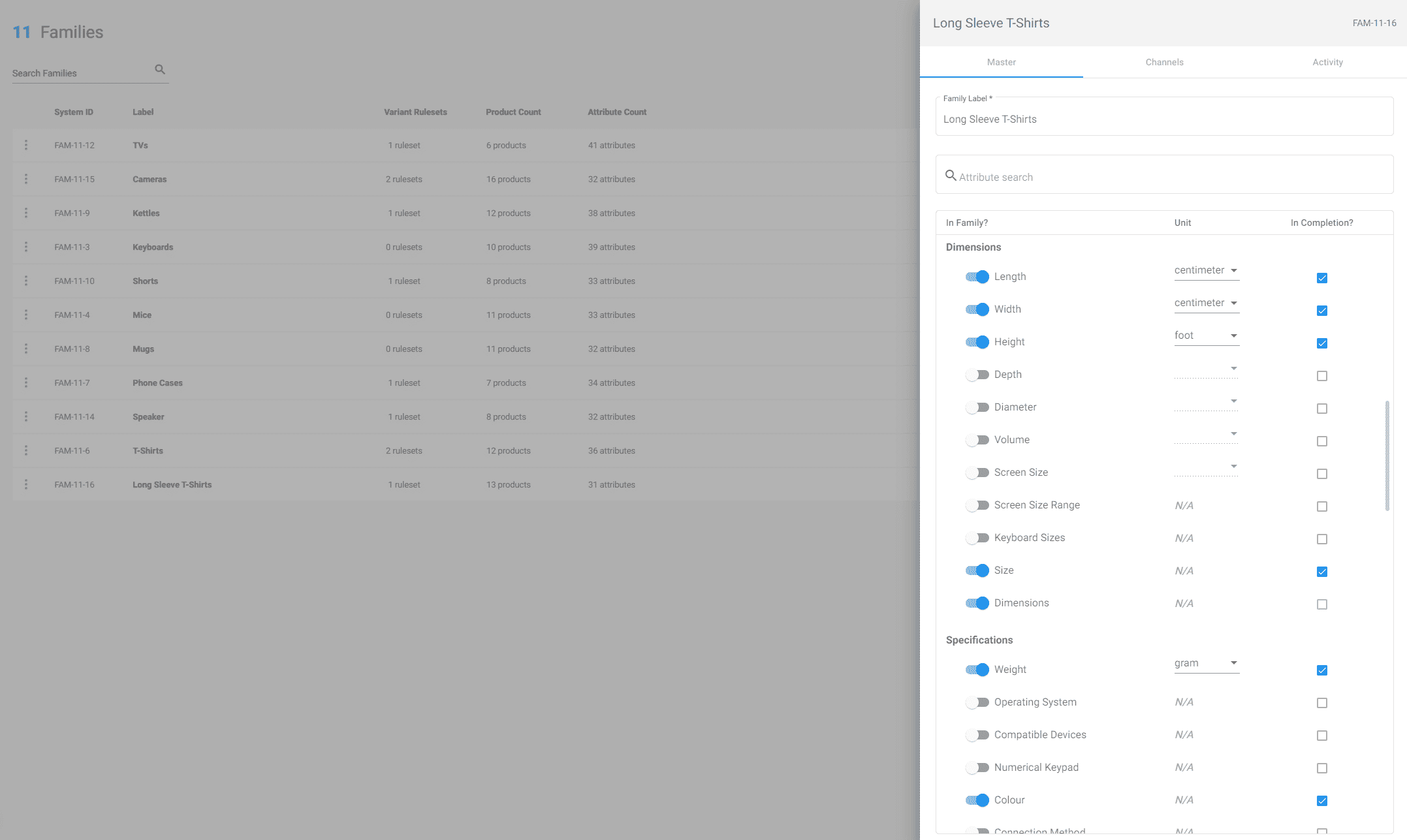This screenshot has width=1407, height=840.
Task: Open Diameter unit dropdown
Action: tap(1207, 402)
